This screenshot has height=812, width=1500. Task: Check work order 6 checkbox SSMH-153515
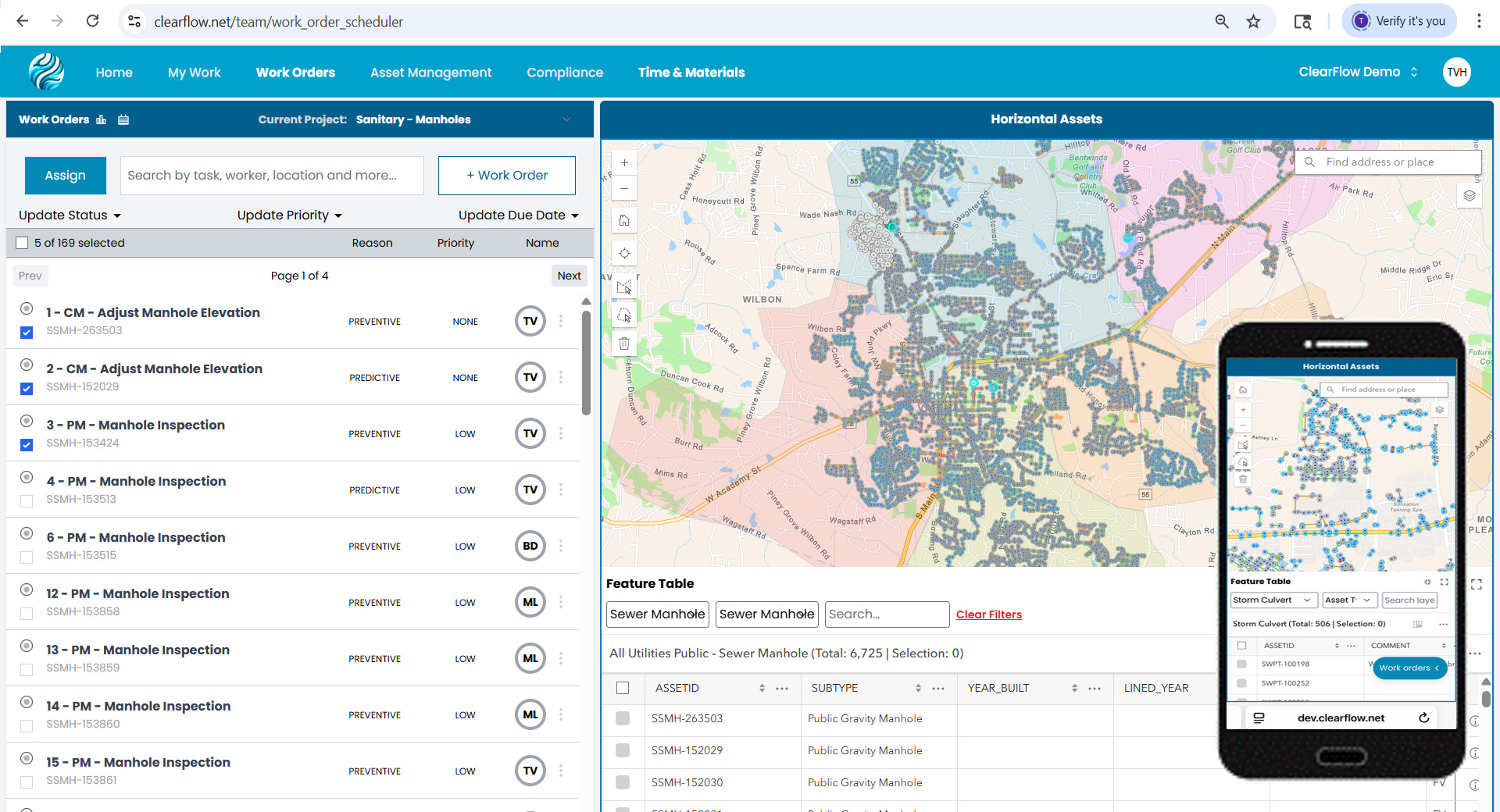coord(27,557)
